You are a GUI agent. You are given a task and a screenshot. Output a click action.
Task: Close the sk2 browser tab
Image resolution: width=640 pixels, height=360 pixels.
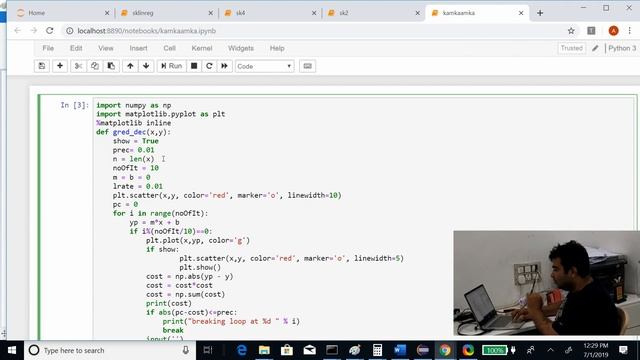pos(418,13)
